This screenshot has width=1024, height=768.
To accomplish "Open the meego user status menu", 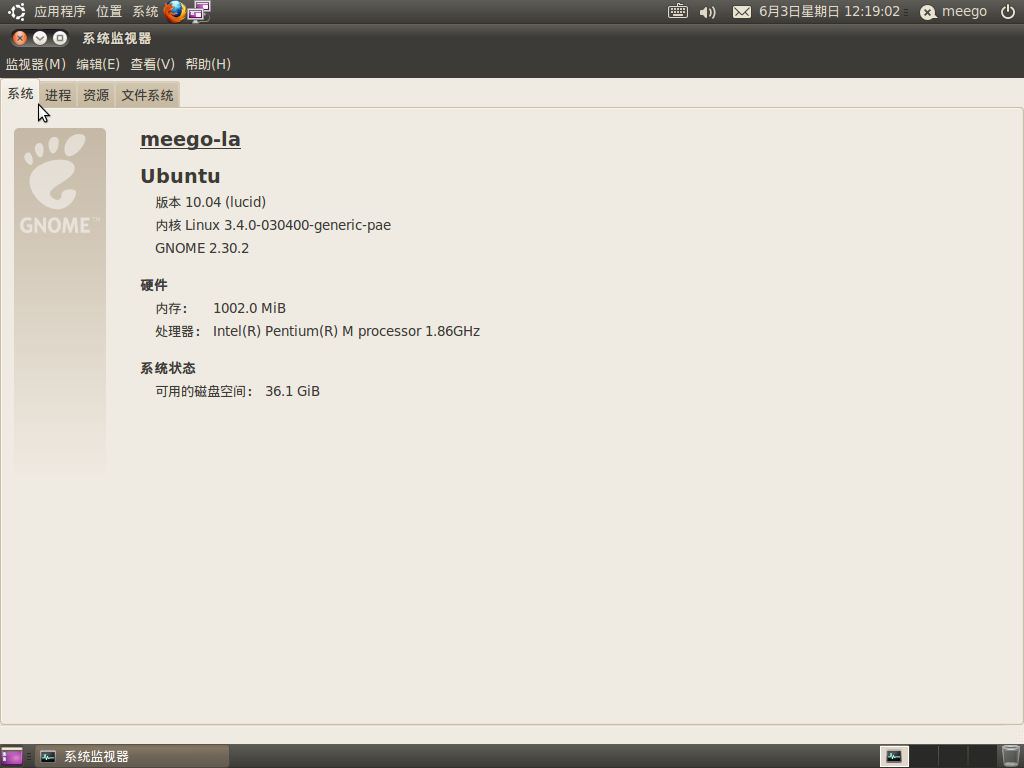I will pyautogui.click(x=953, y=12).
